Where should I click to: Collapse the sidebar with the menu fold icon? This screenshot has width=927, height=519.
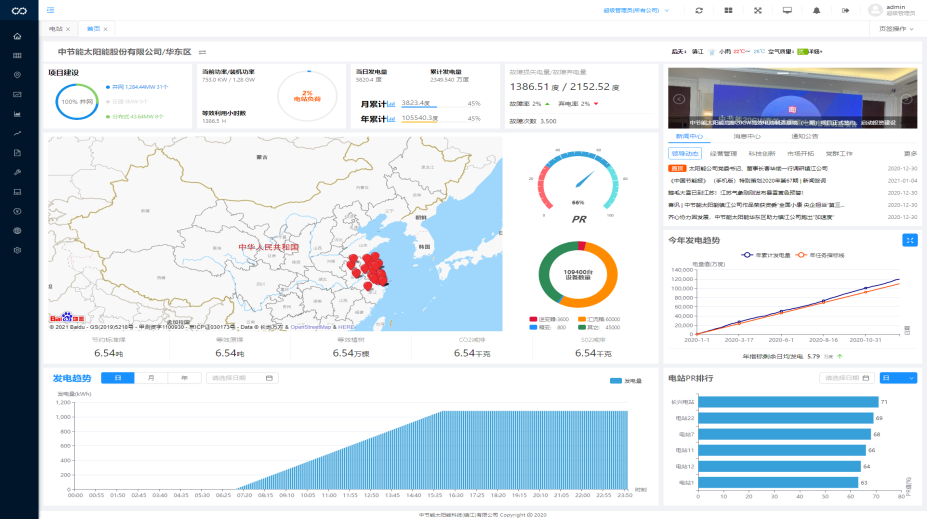click(x=50, y=10)
